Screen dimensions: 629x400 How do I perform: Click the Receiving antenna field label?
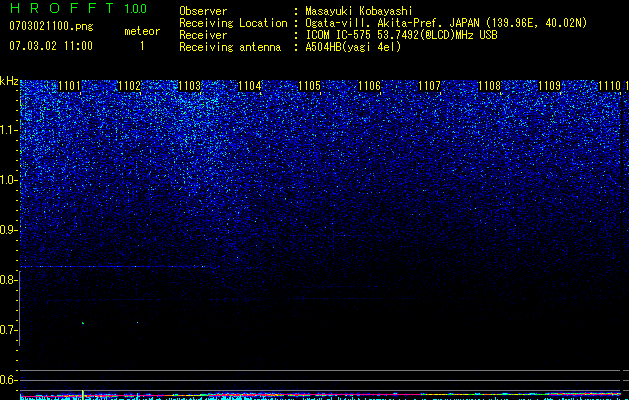(x=230, y=47)
